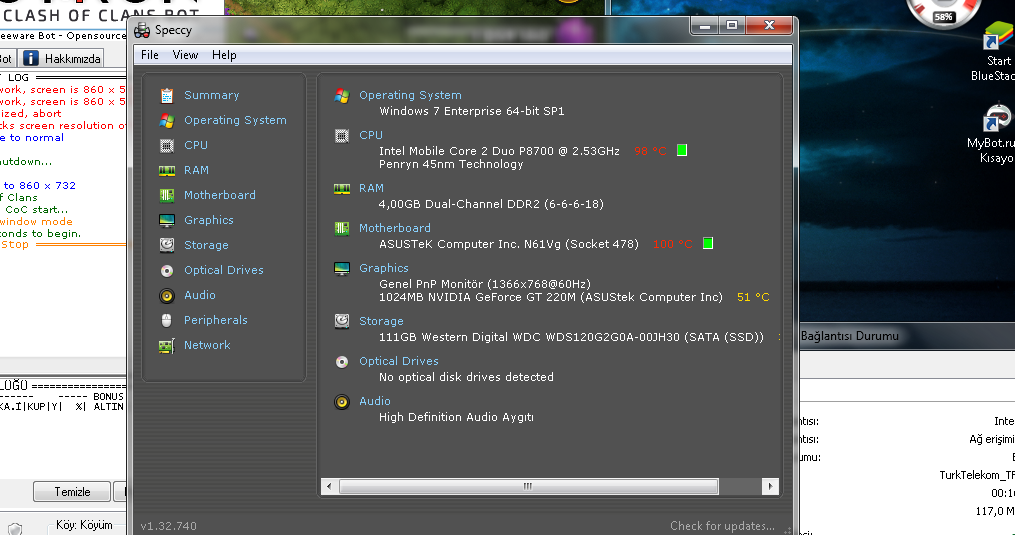This screenshot has width=1015, height=535.
Task: Click the RAM icon in summary panel
Action: (x=342, y=188)
